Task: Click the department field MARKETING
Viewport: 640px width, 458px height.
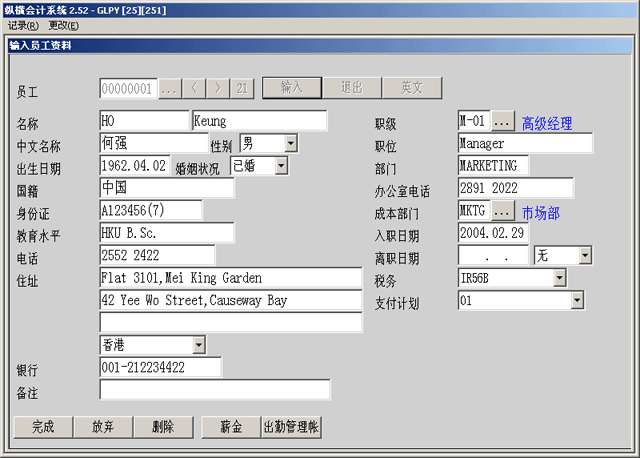Action: (x=493, y=166)
